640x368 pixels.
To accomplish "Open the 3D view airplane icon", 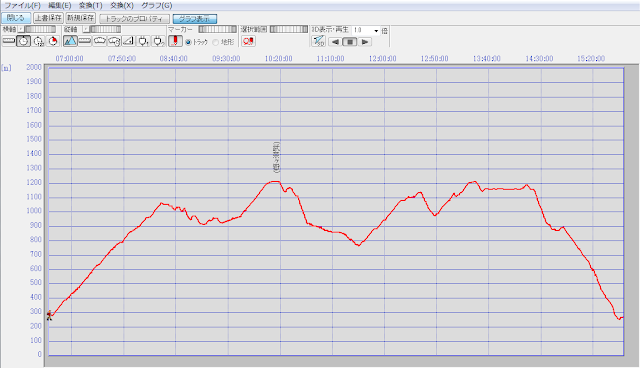I will click(318, 41).
